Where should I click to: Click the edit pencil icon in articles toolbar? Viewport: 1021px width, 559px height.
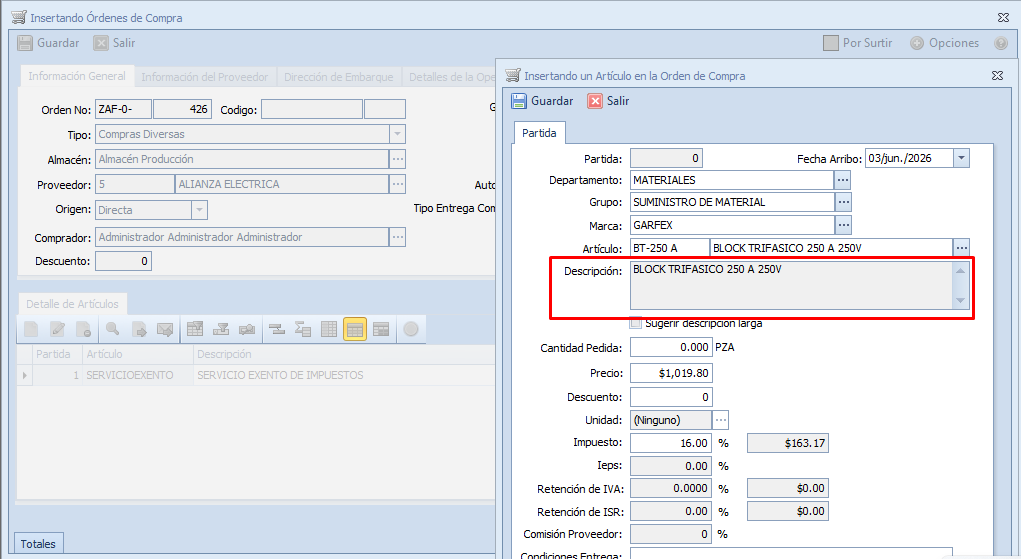point(57,329)
